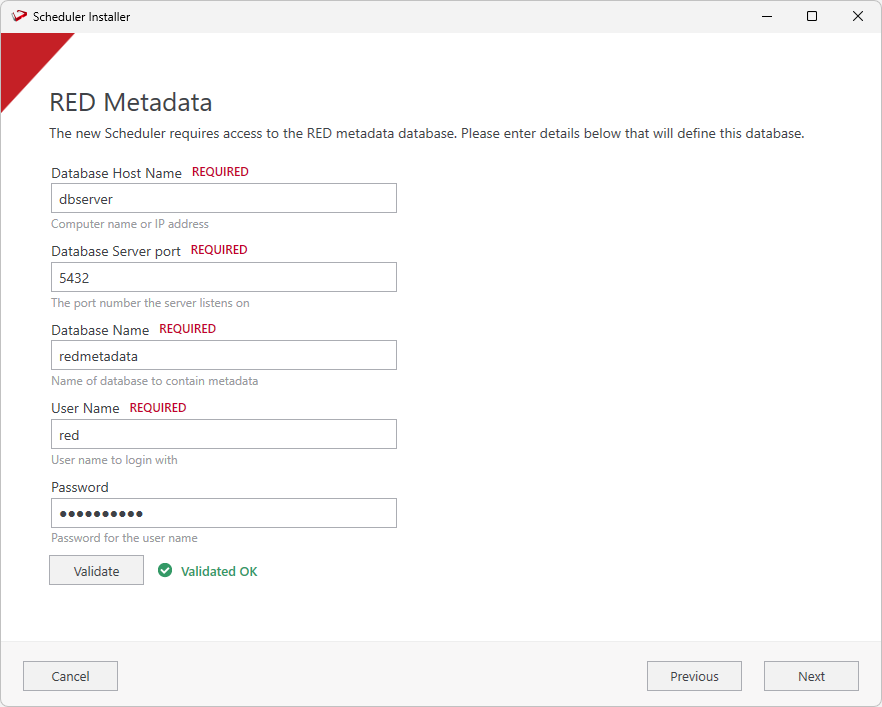Click the Validate button
882x707 pixels.
coord(96,570)
